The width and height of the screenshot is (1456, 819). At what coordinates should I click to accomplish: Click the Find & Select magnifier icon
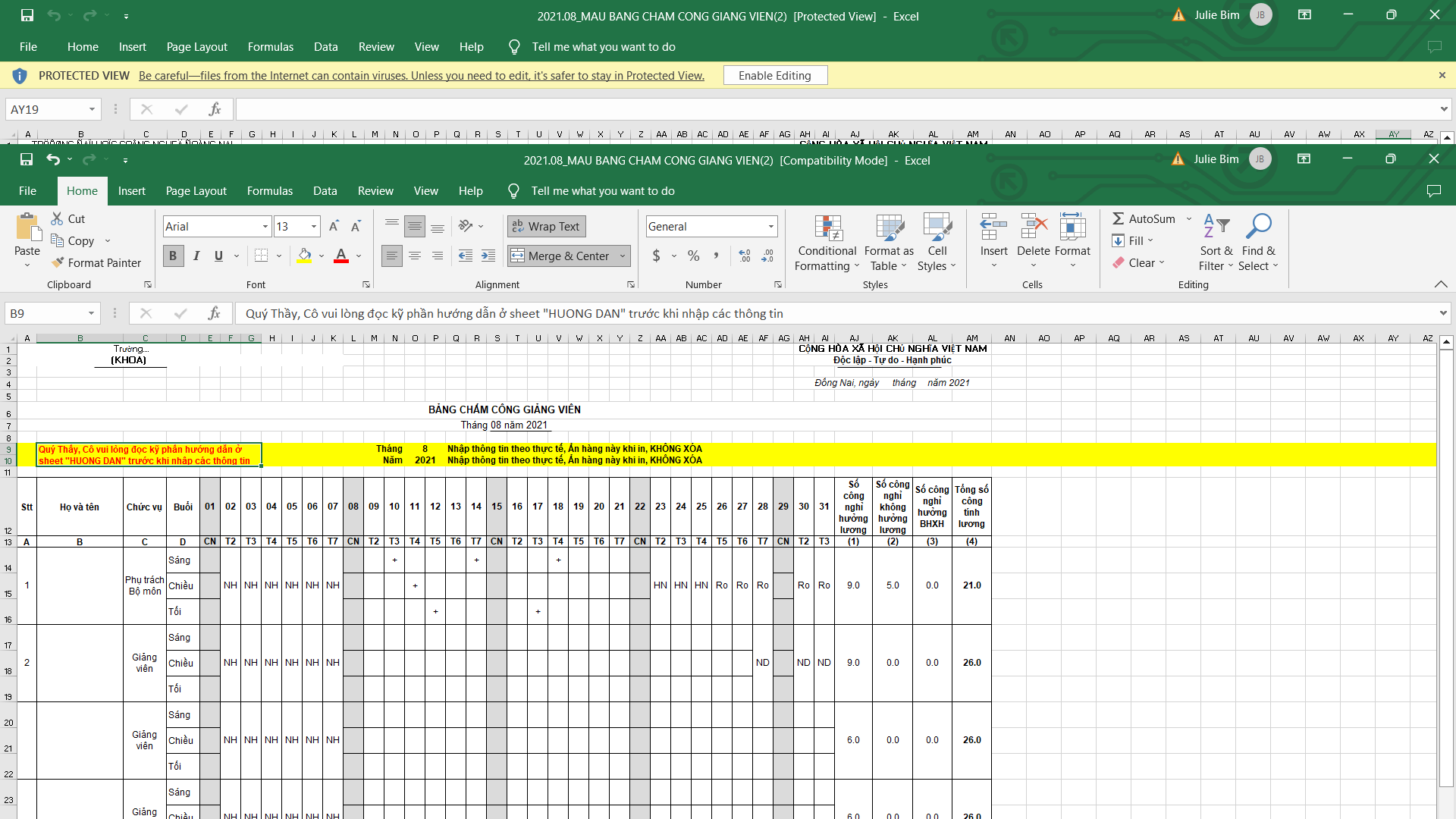click(1258, 226)
